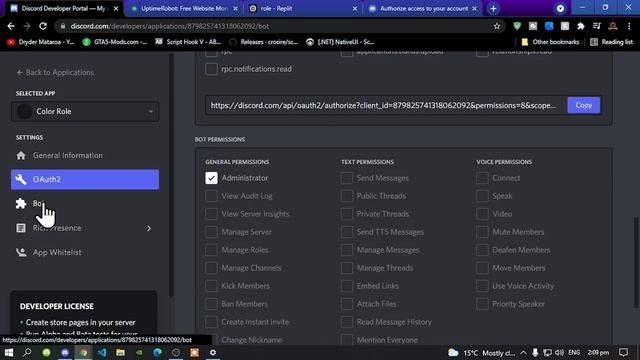640x360 pixels.
Task: Check the Manage Messages permission
Action: click(347, 250)
